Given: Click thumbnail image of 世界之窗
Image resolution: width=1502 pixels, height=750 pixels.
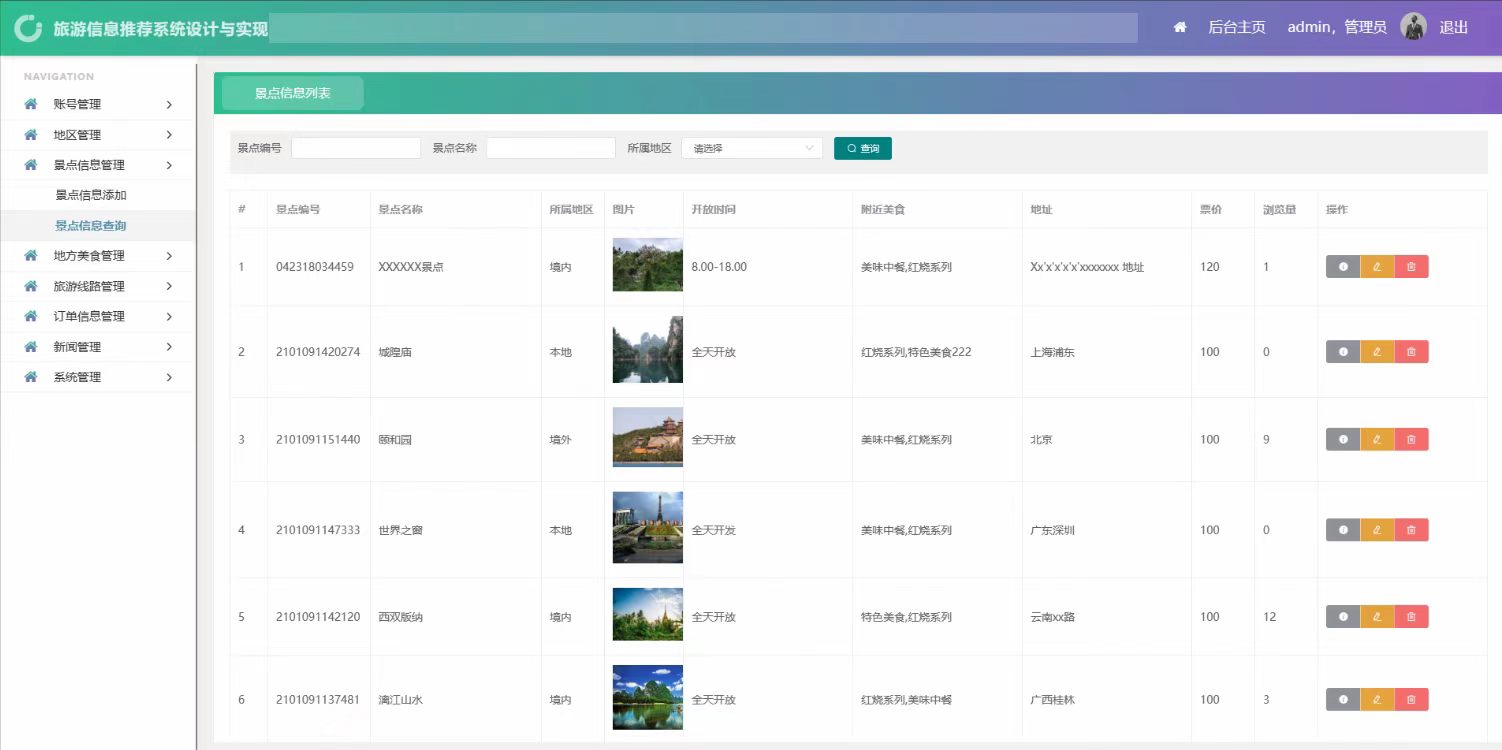Looking at the screenshot, I should pos(648,527).
